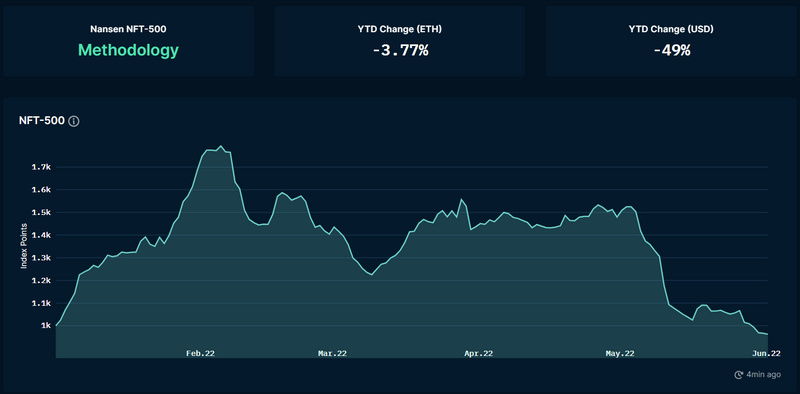Click the refresh clock icon beside 4min ago
The width and height of the screenshot is (800, 394).
(738, 375)
